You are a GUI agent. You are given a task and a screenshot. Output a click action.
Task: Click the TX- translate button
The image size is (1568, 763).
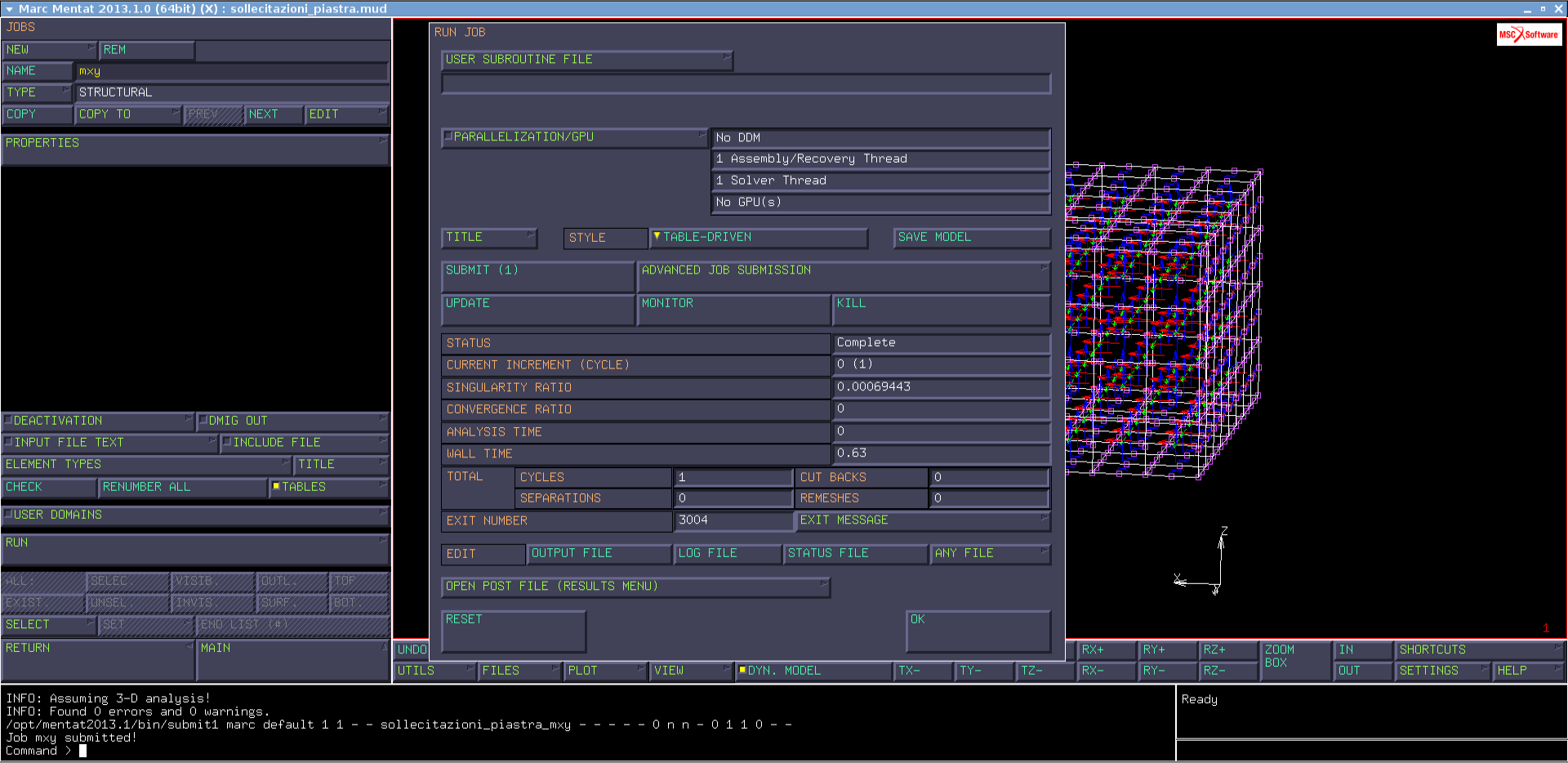point(922,671)
